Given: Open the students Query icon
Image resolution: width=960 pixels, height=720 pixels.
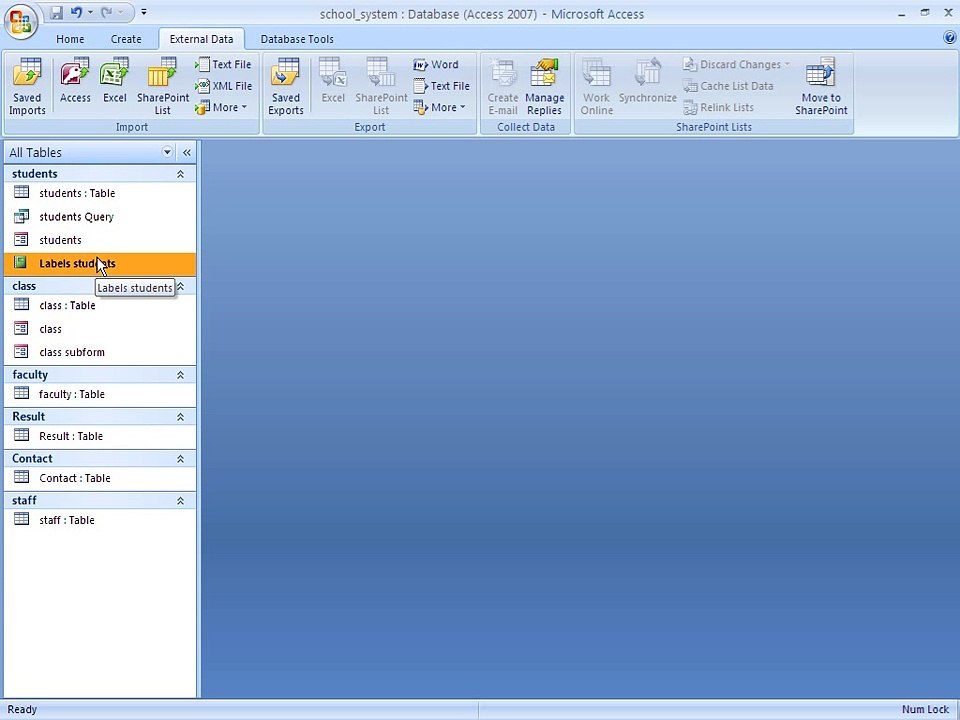Looking at the screenshot, I should pos(21,216).
